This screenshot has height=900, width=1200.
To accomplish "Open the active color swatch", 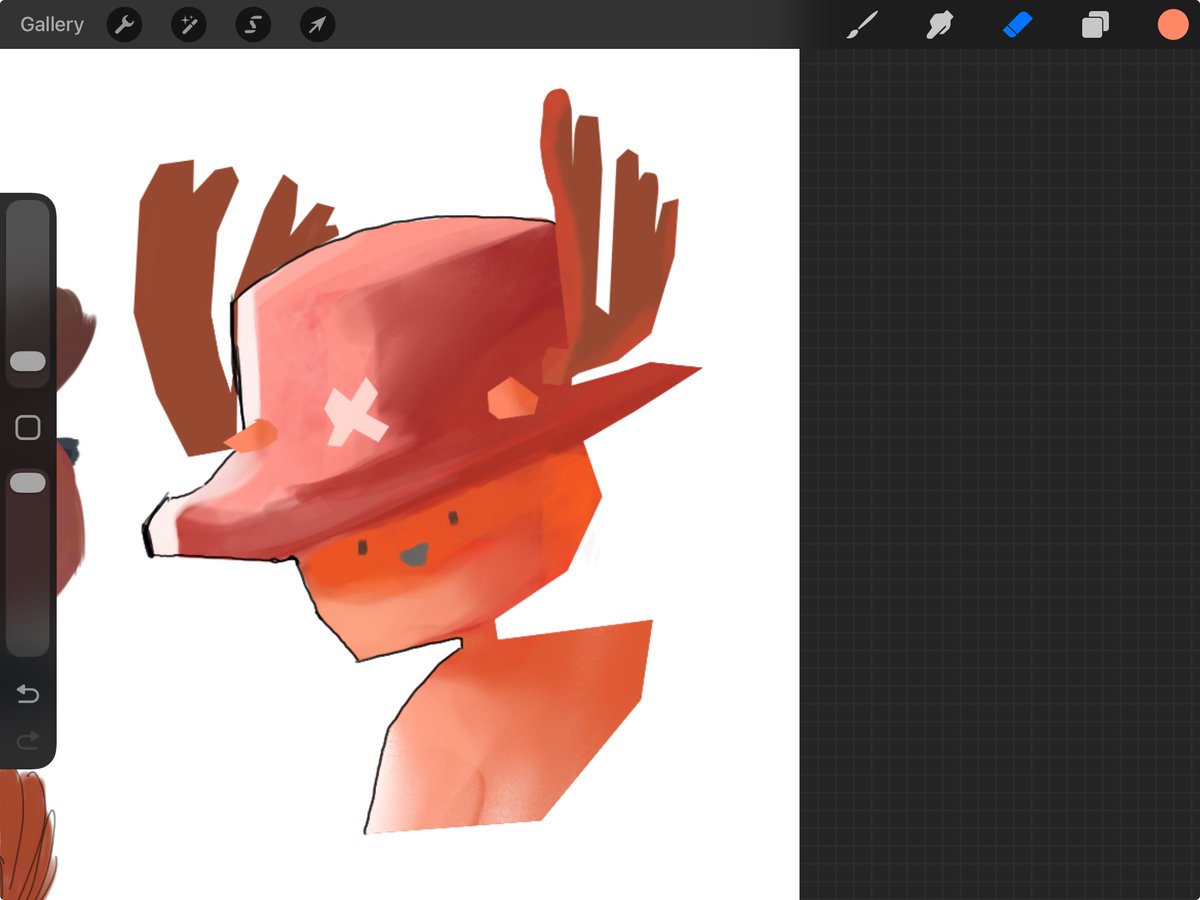I will click(x=1173, y=25).
